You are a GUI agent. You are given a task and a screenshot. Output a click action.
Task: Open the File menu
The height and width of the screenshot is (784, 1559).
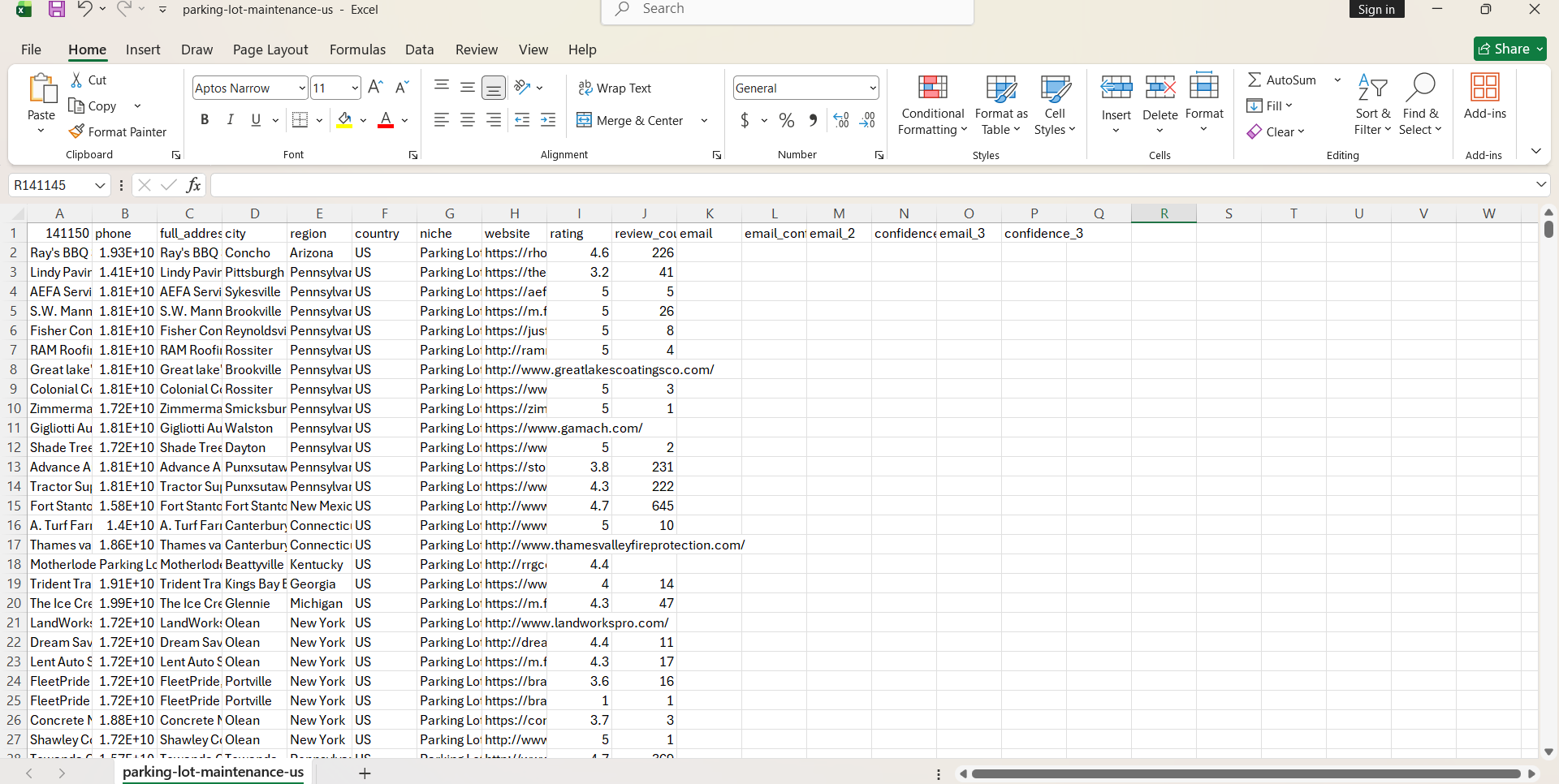pos(31,50)
